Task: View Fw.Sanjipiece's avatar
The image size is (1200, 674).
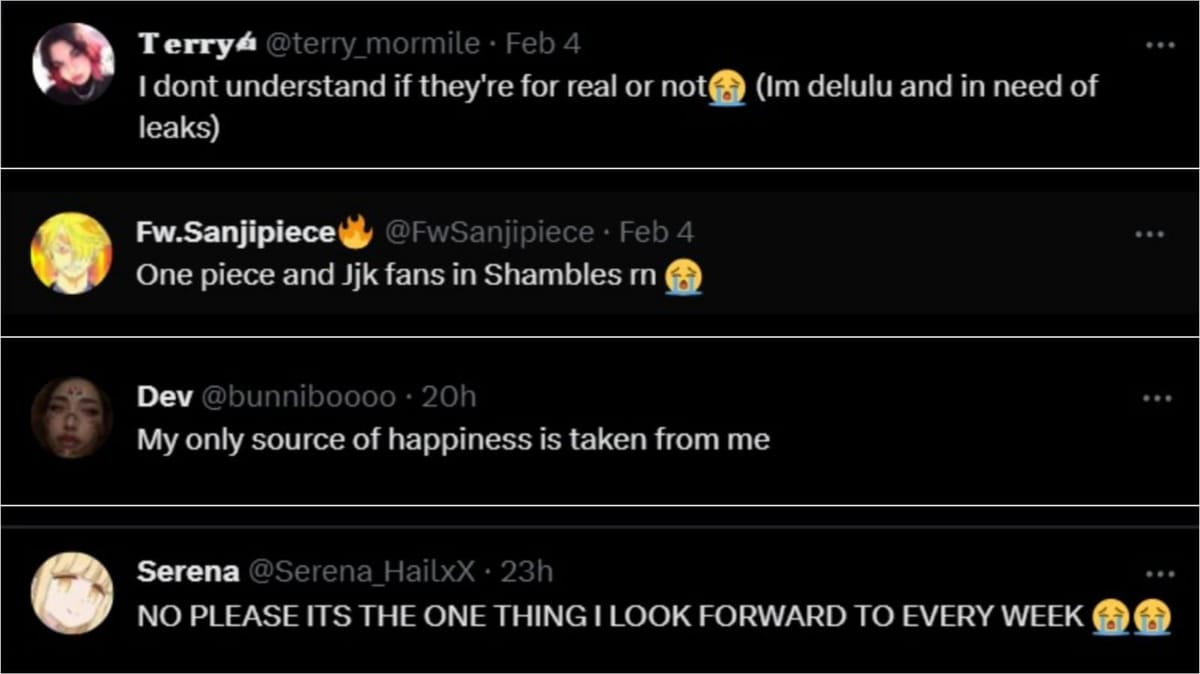Action: click(x=71, y=253)
